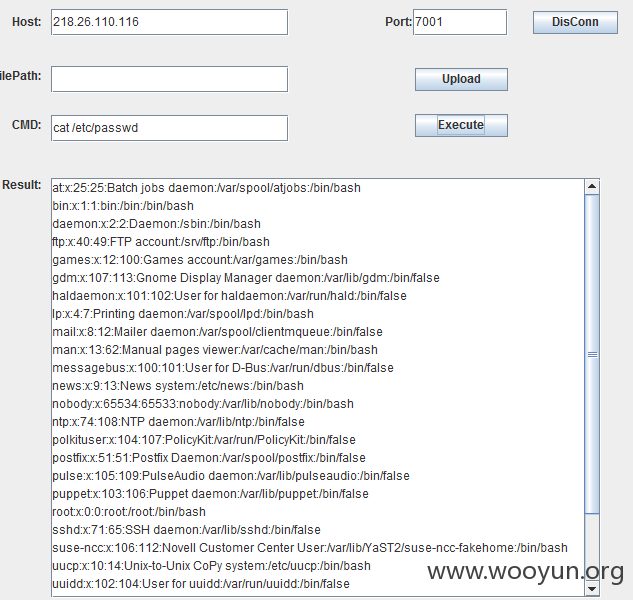Image resolution: width=633 pixels, height=600 pixels.
Task: Select the pulse PulseAudio daemon line
Action: (x=231, y=476)
